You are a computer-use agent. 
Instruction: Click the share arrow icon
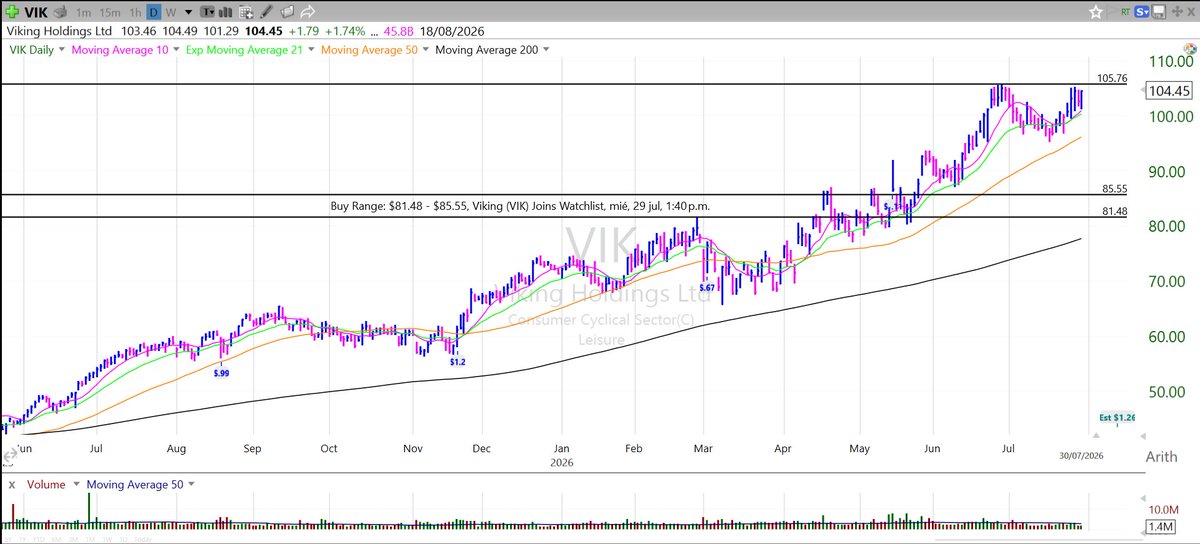(x=307, y=12)
